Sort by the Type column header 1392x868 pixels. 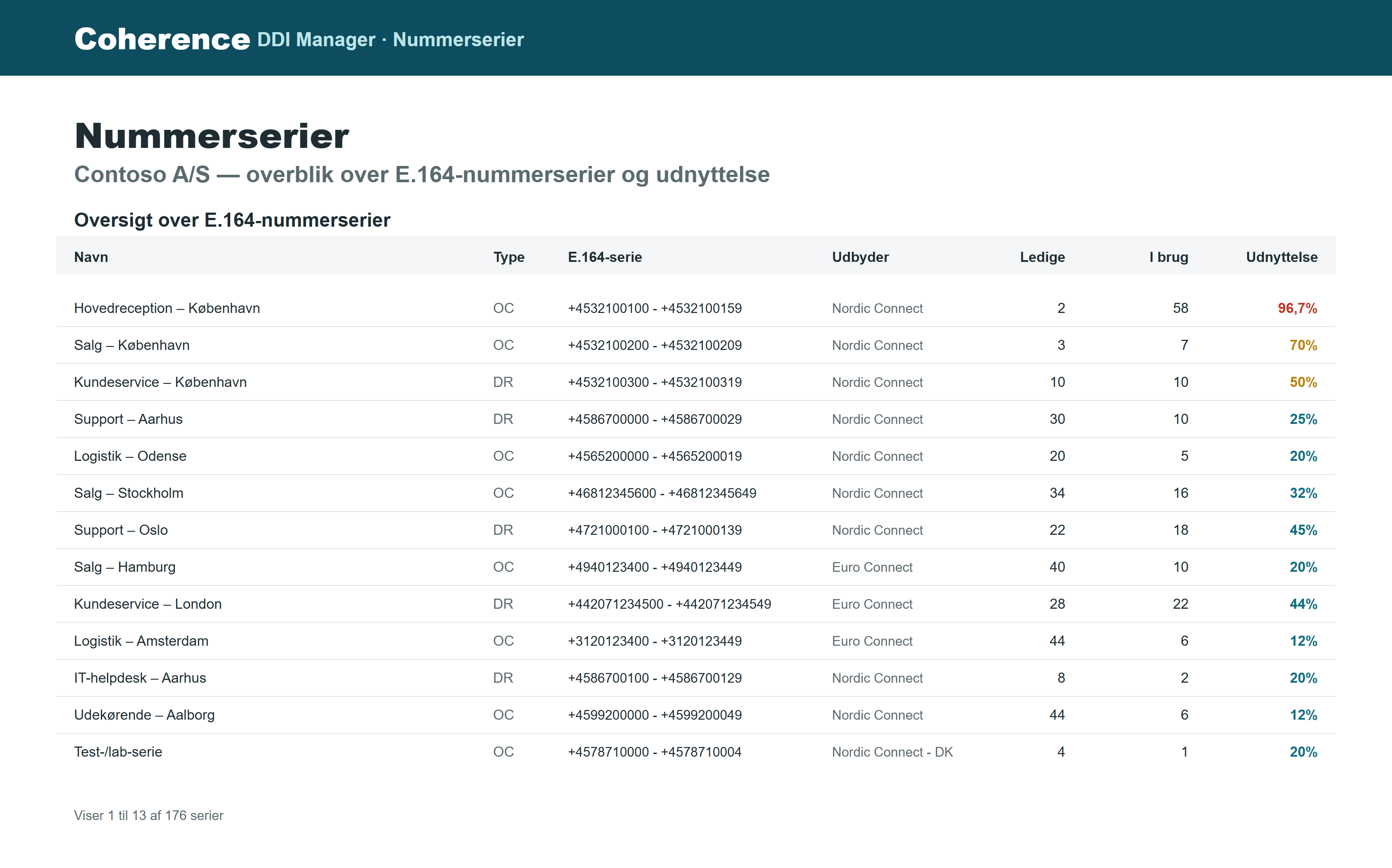(x=508, y=257)
